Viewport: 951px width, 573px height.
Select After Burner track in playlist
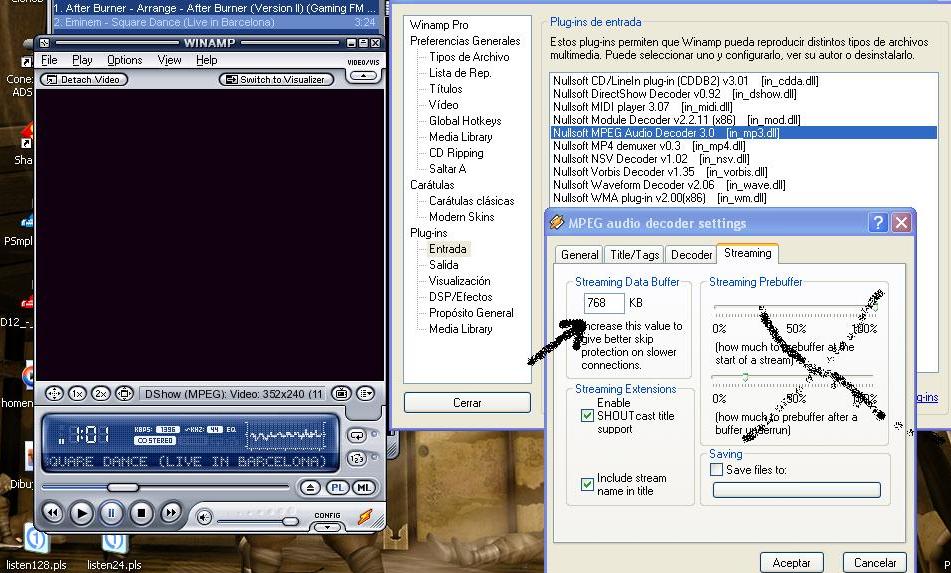[215, 8]
